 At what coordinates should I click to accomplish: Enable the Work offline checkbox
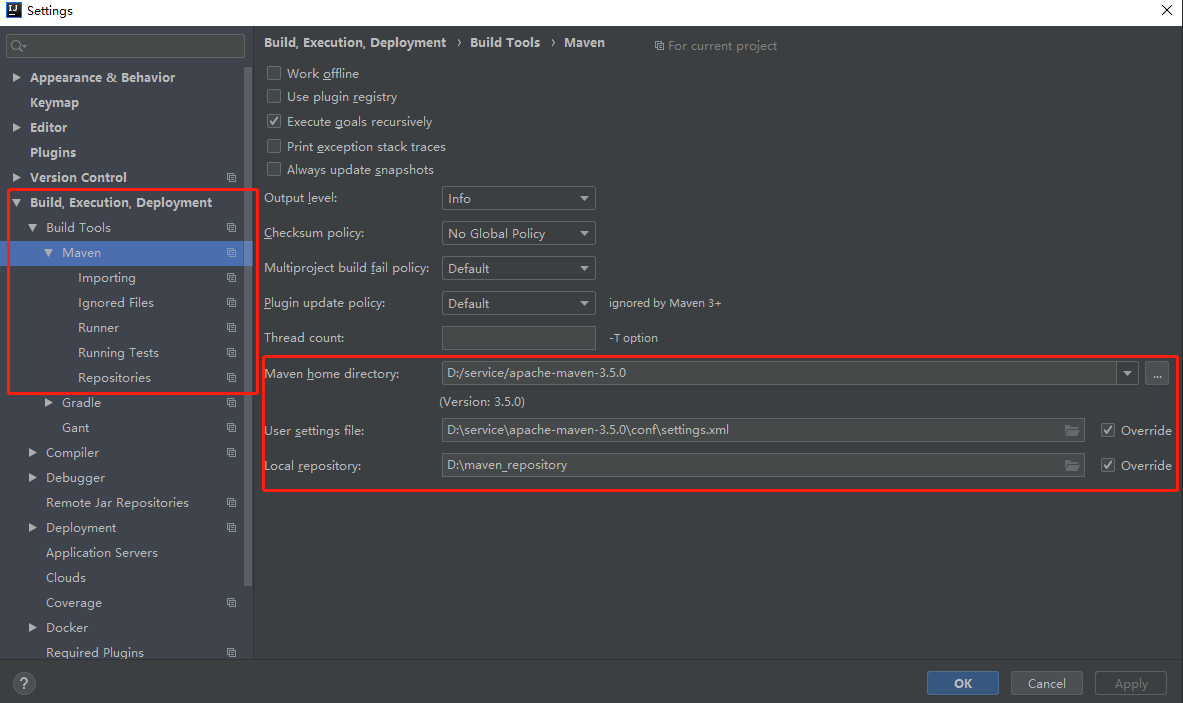(274, 73)
